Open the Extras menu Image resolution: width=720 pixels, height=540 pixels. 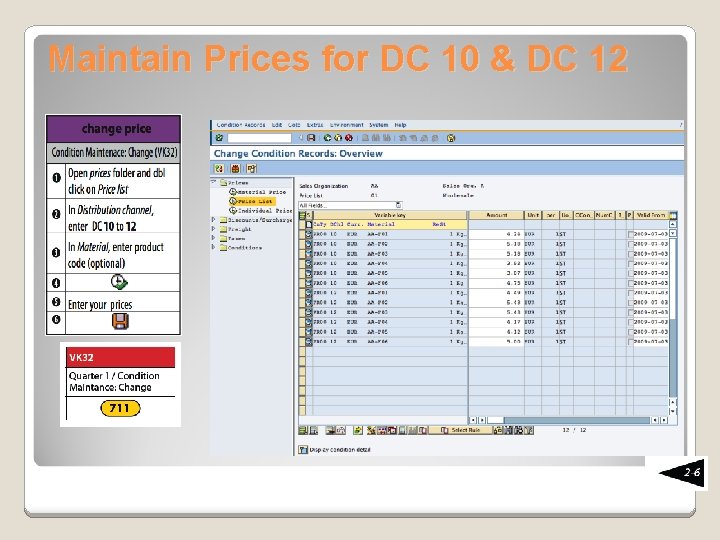(x=315, y=125)
